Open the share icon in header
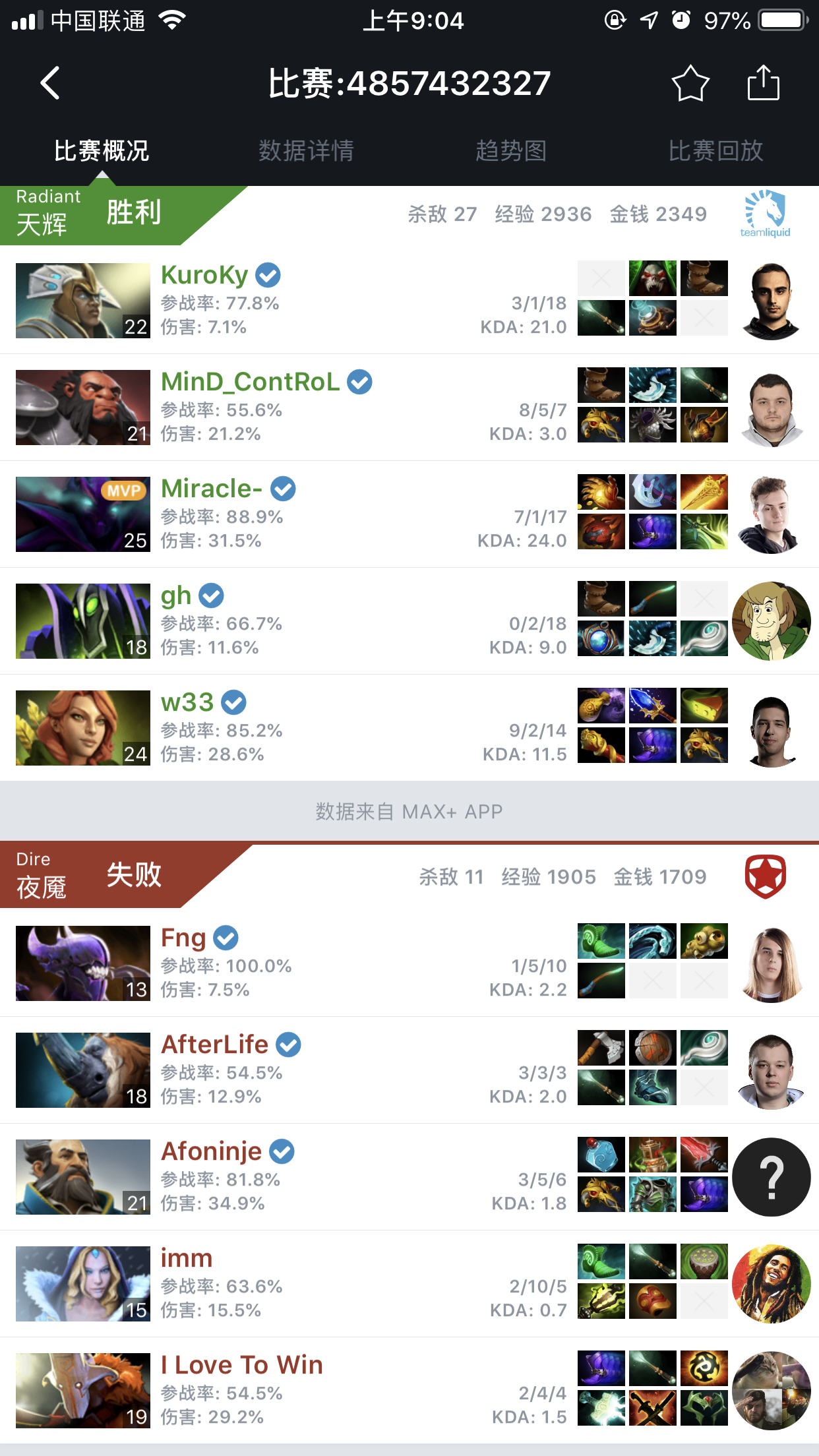 pos(764,83)
